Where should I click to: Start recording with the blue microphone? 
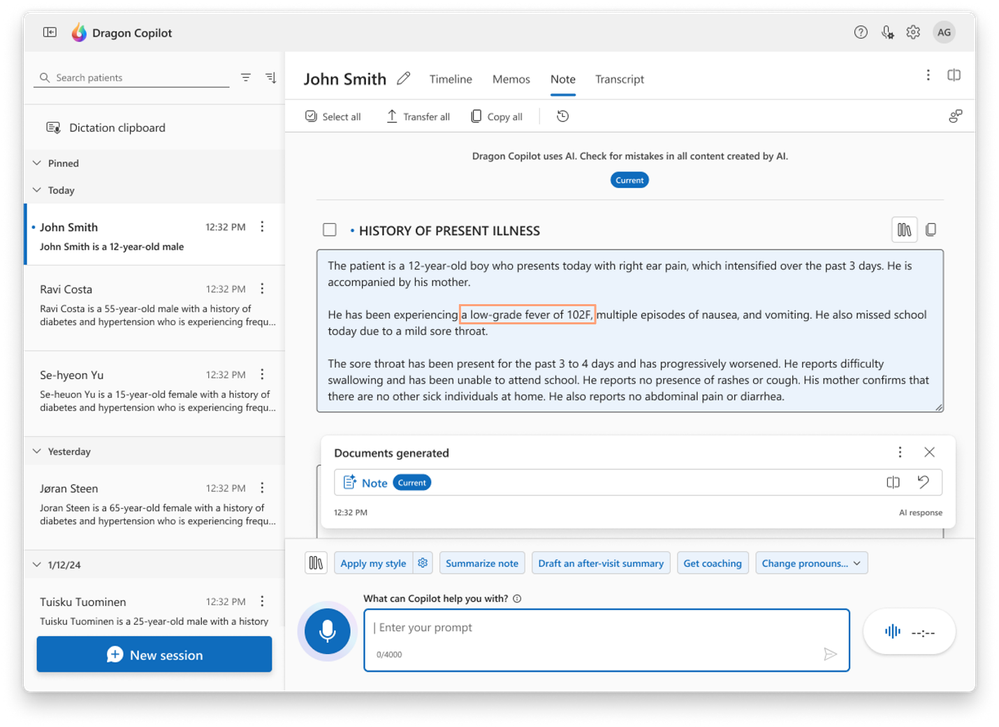point(327,631)
